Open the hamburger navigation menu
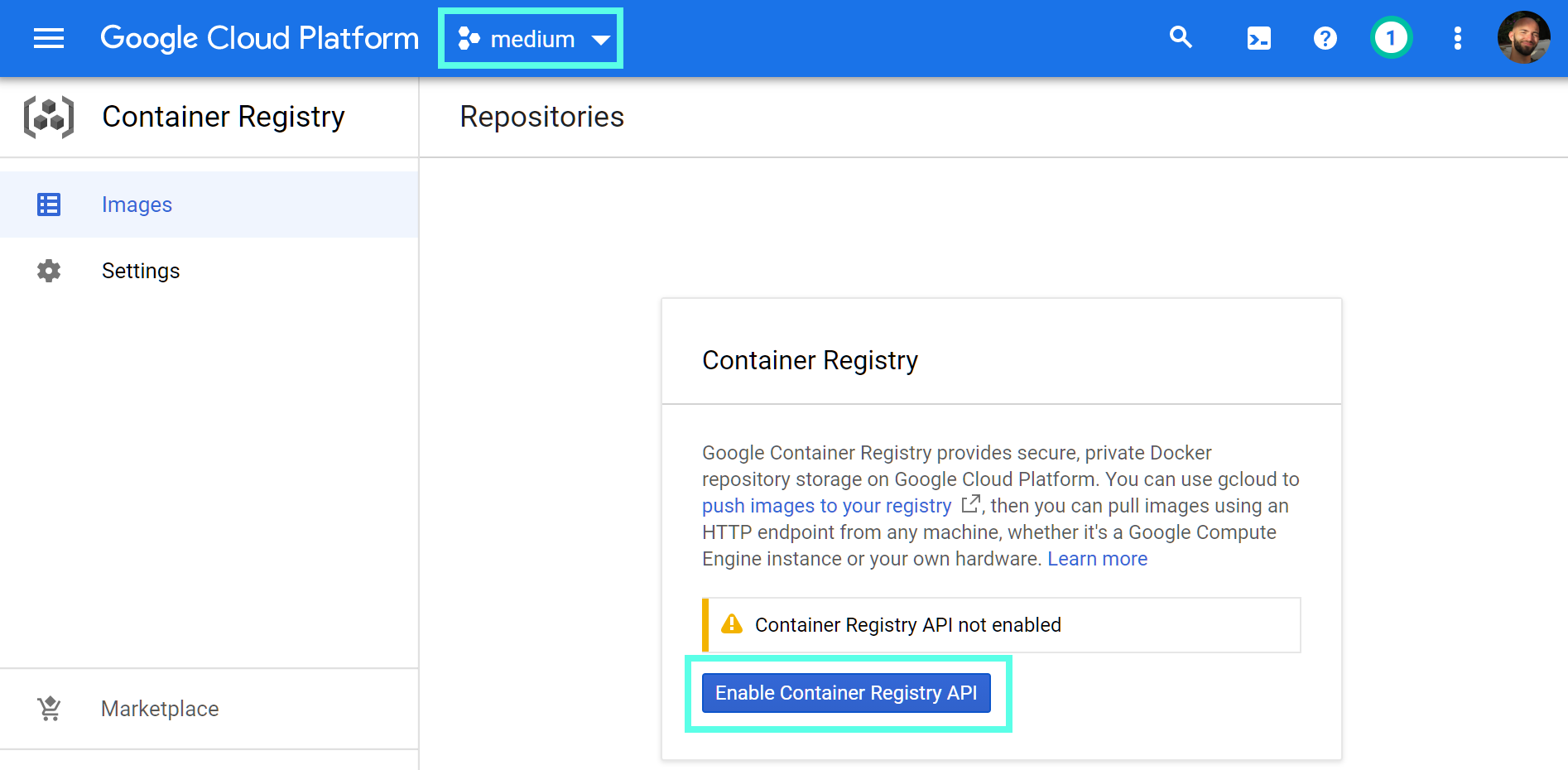This screenshot has height=770, width=1568. click(x=49, y=38)
